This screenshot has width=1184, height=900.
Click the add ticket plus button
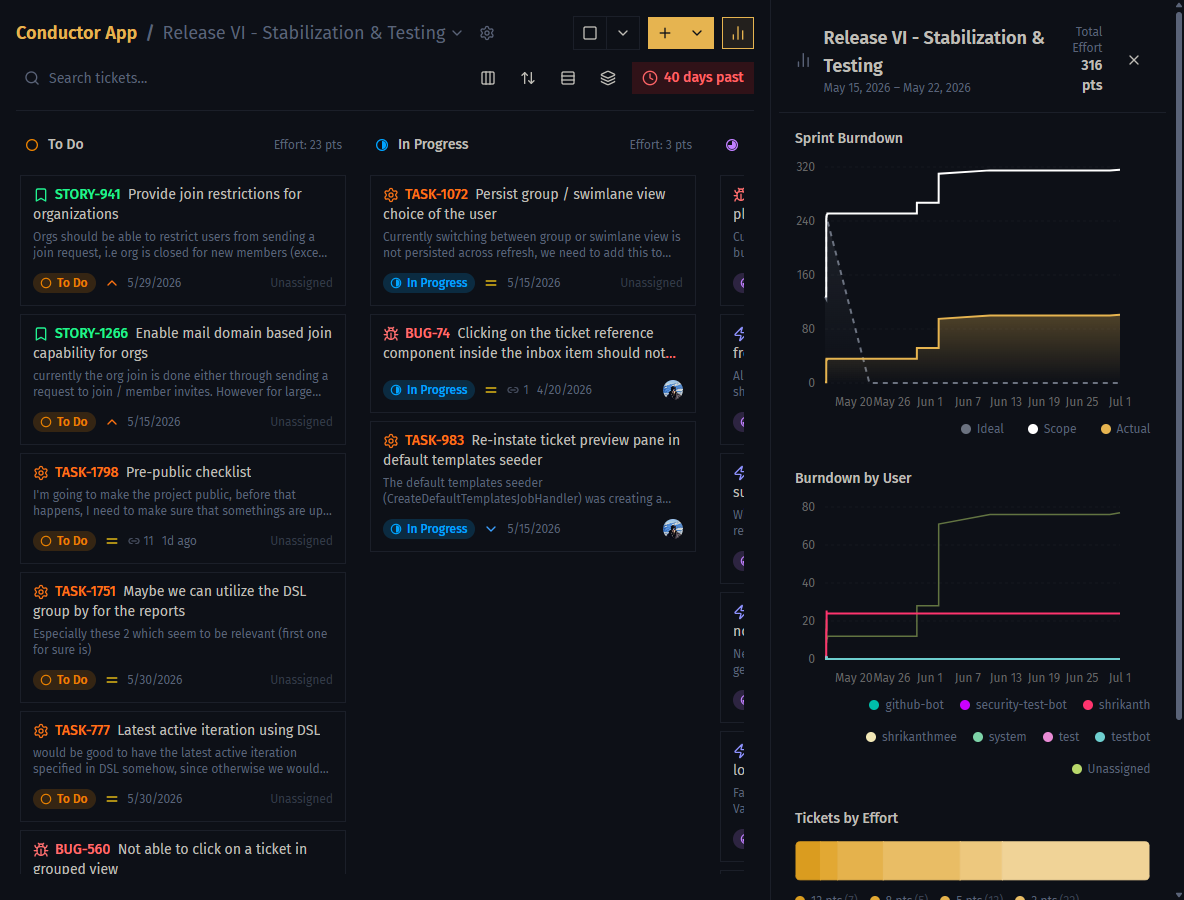pyautogui.click(x=664, y=33)
